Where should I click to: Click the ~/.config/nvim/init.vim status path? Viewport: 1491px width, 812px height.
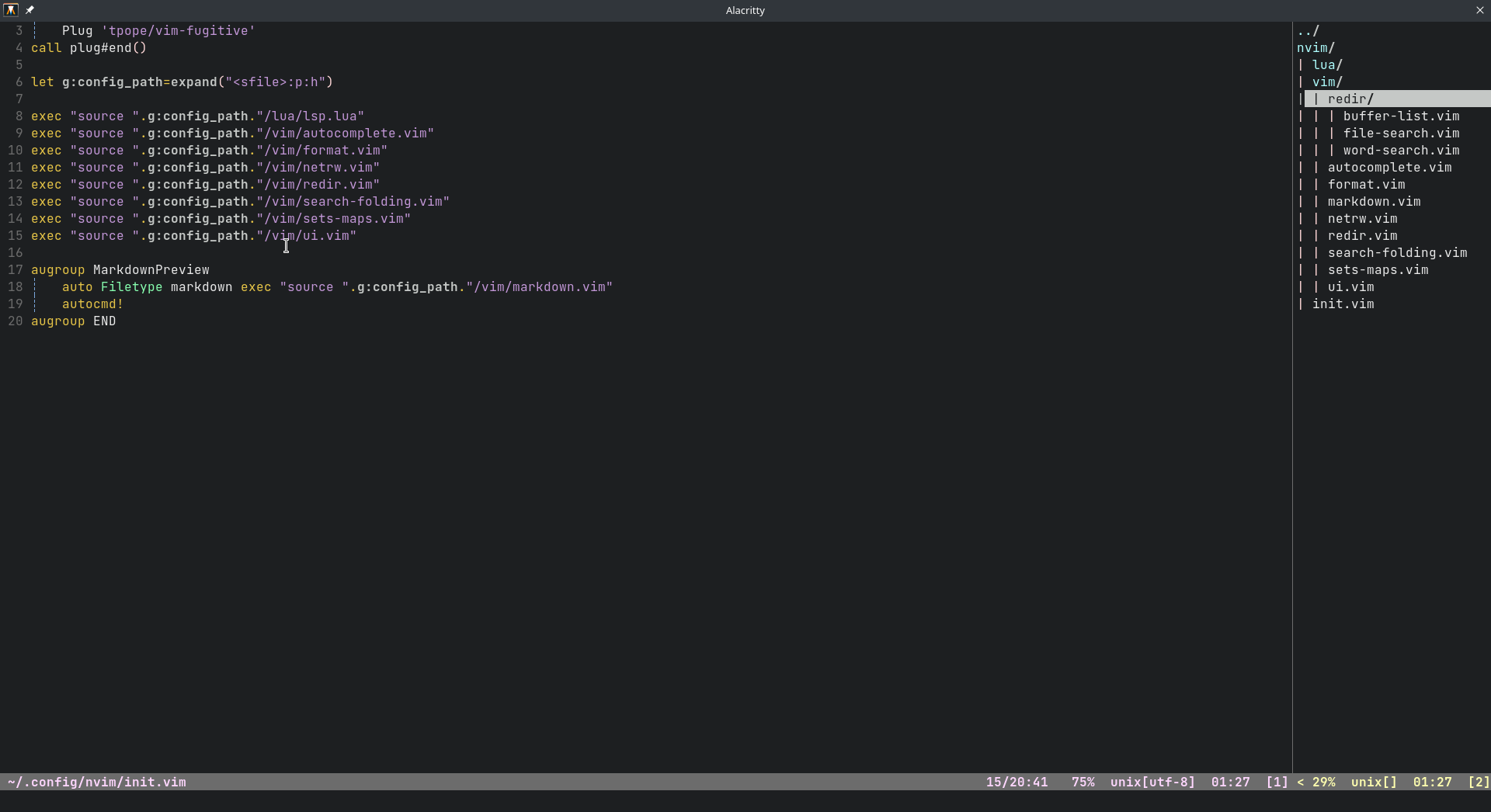(x=96, y=783)
